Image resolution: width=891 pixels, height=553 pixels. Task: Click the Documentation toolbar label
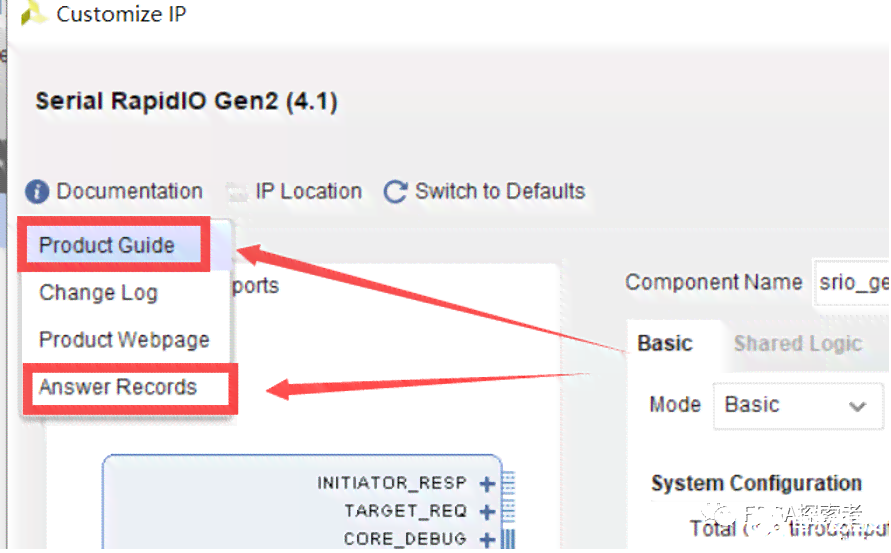(x=130, y=192)
